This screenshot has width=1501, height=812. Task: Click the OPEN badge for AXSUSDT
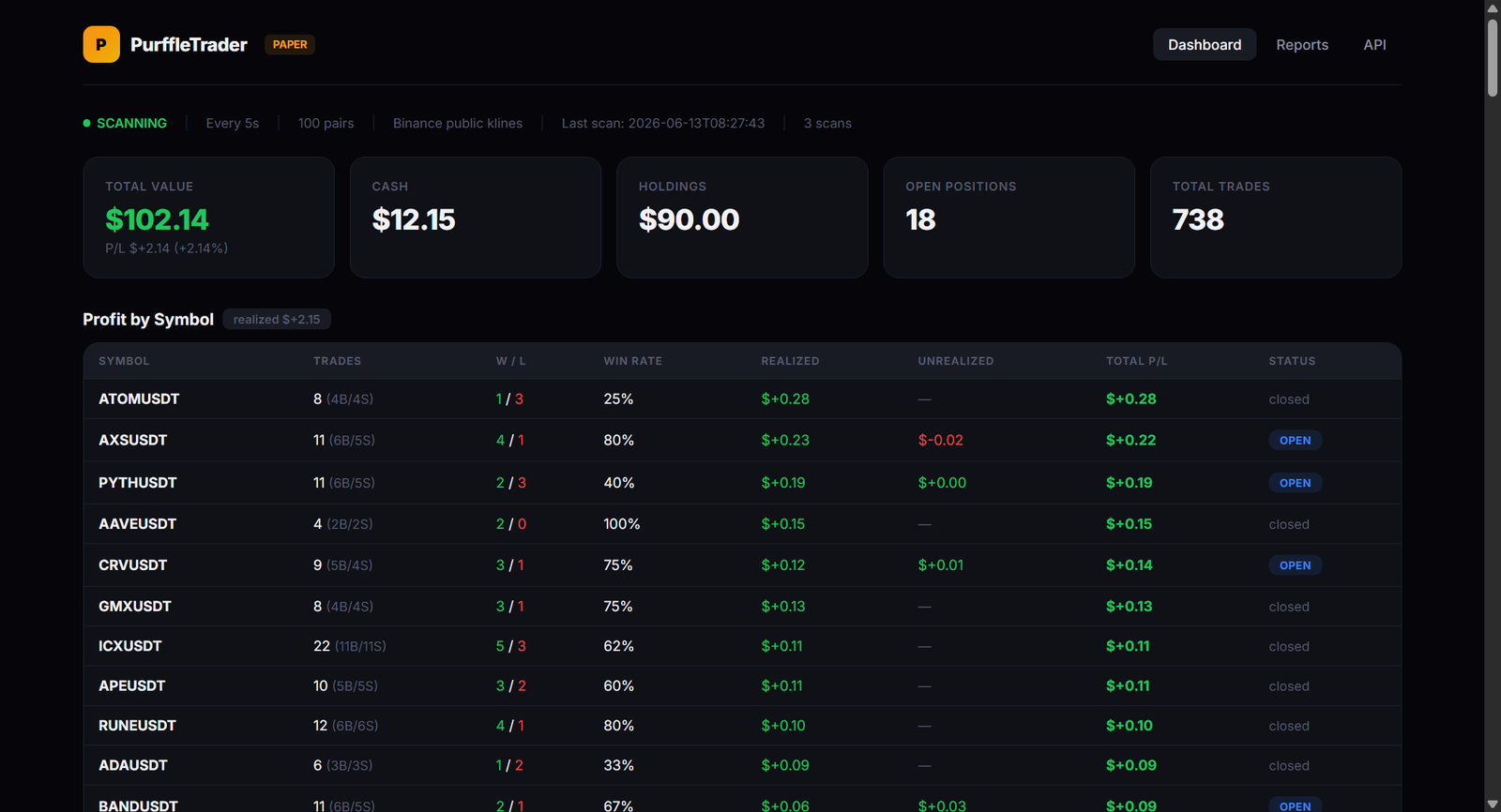tap(1295, 440)
